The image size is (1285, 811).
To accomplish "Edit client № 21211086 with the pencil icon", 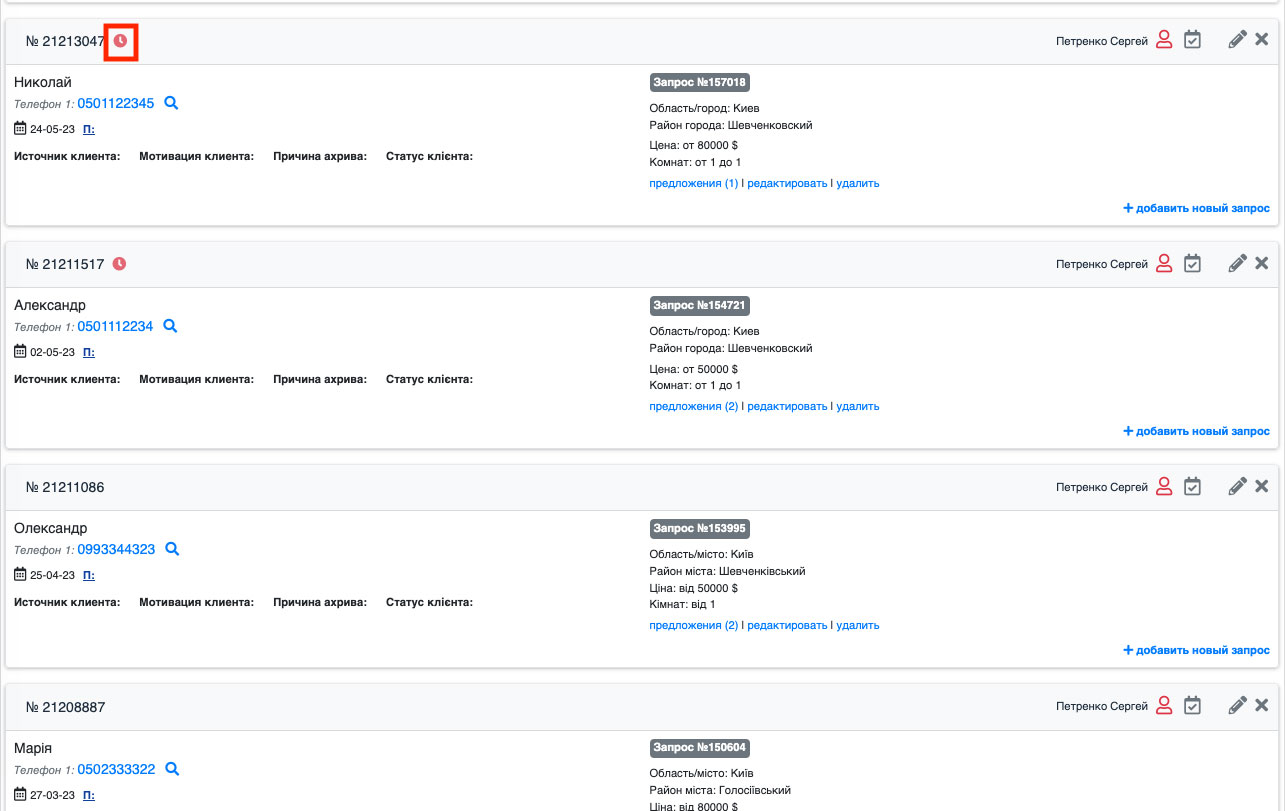I will 1237,486.
